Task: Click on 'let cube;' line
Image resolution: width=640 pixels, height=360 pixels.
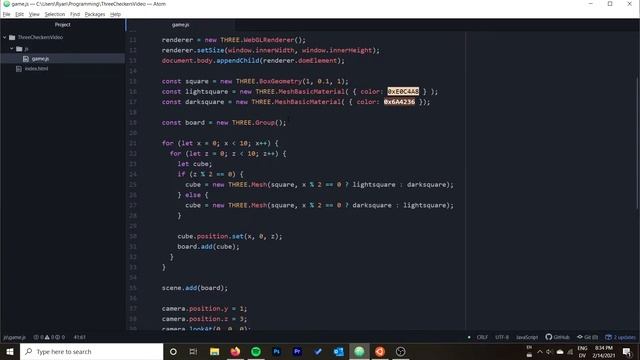Action: [195, 164]
